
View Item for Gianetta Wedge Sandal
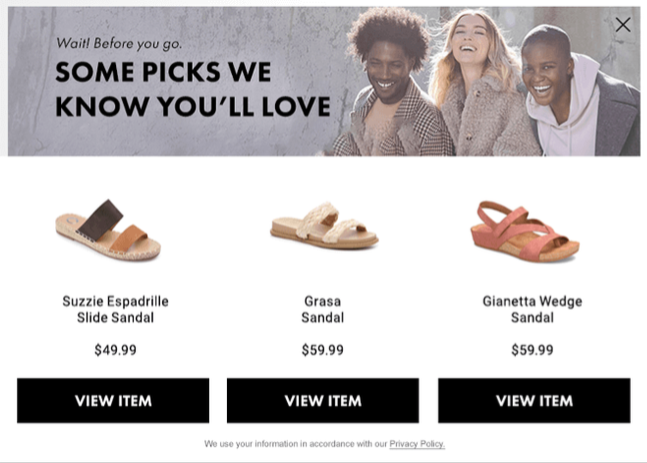534,400
